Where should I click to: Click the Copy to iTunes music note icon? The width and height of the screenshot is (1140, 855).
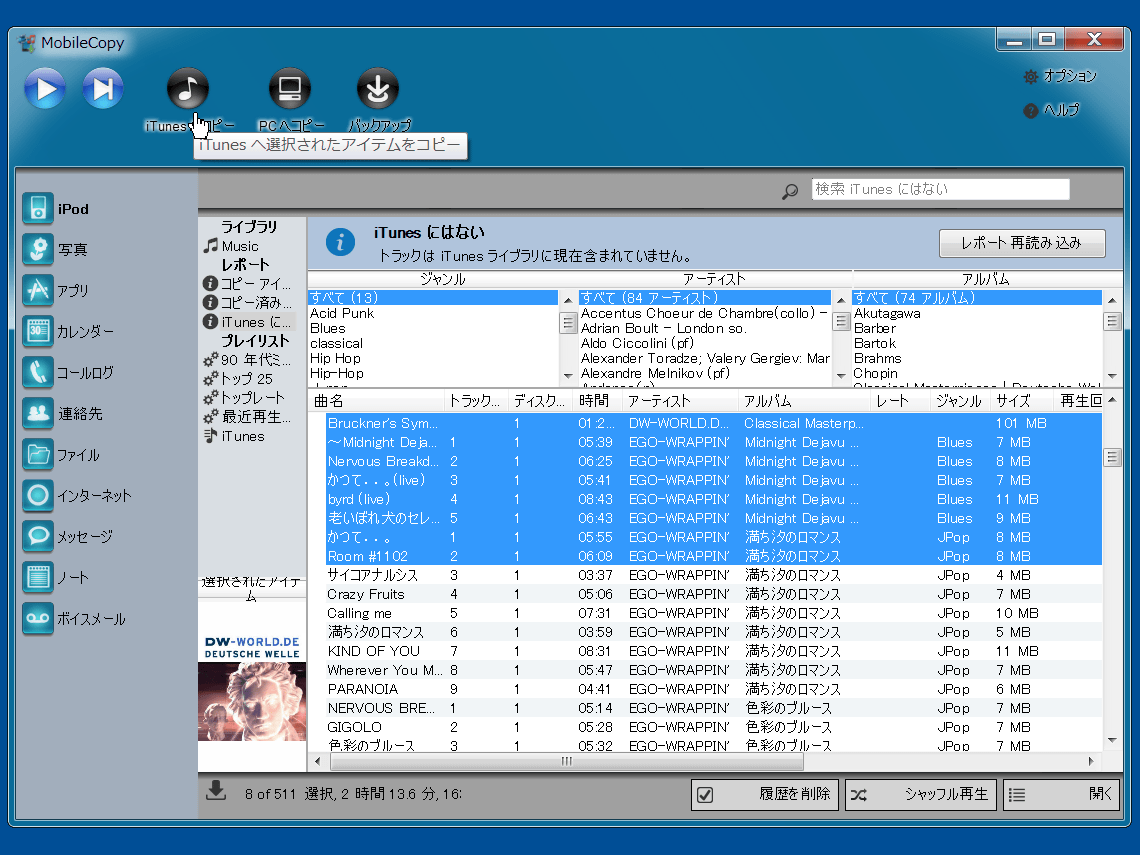tap(188, 89)
